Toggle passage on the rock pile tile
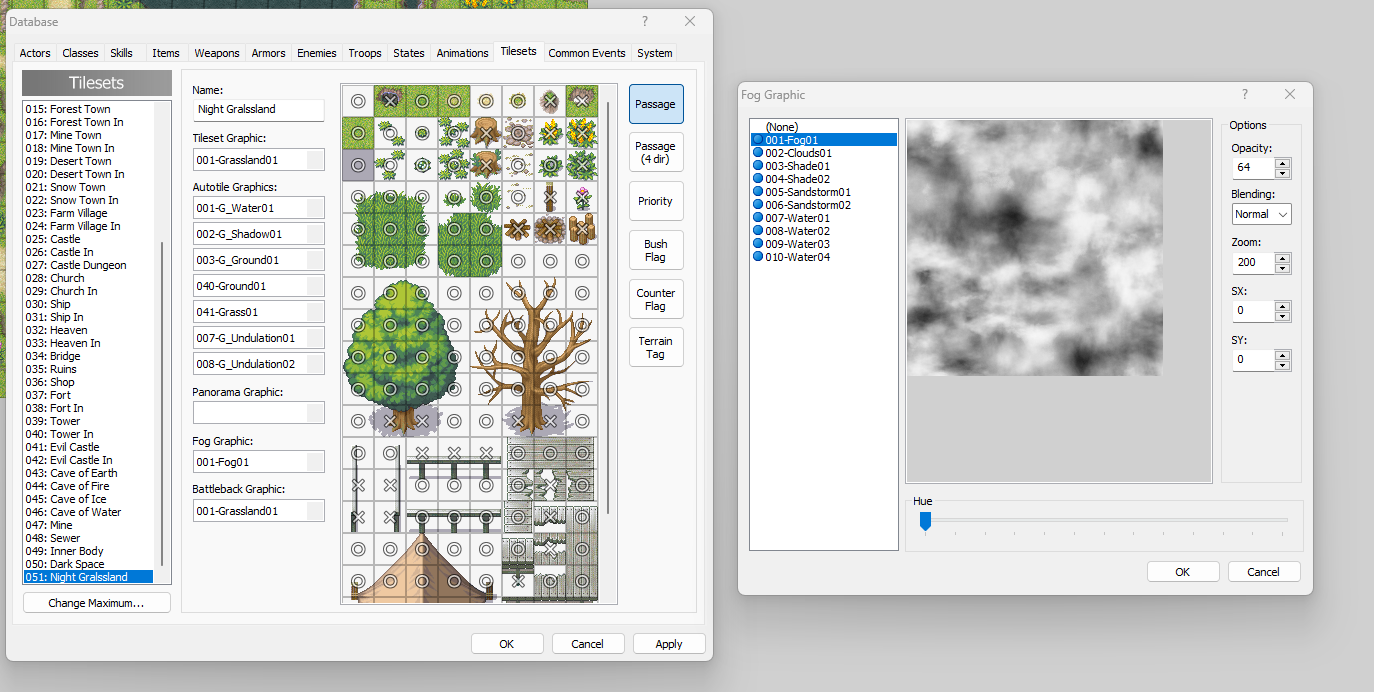This screenshot has width=1374, height=692. point(517,133)
